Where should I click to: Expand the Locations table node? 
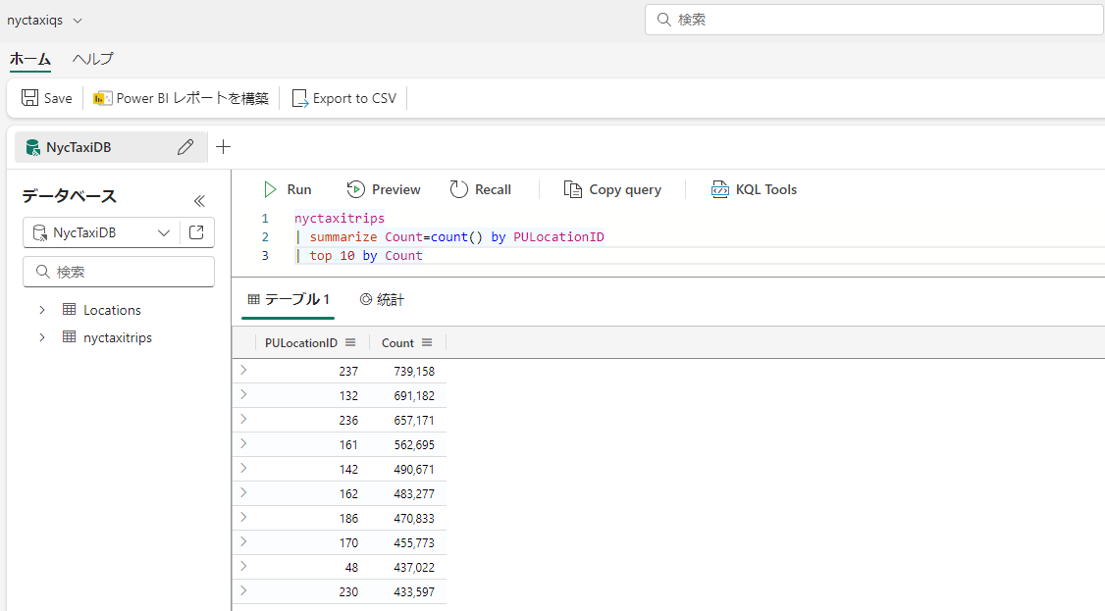42,310
